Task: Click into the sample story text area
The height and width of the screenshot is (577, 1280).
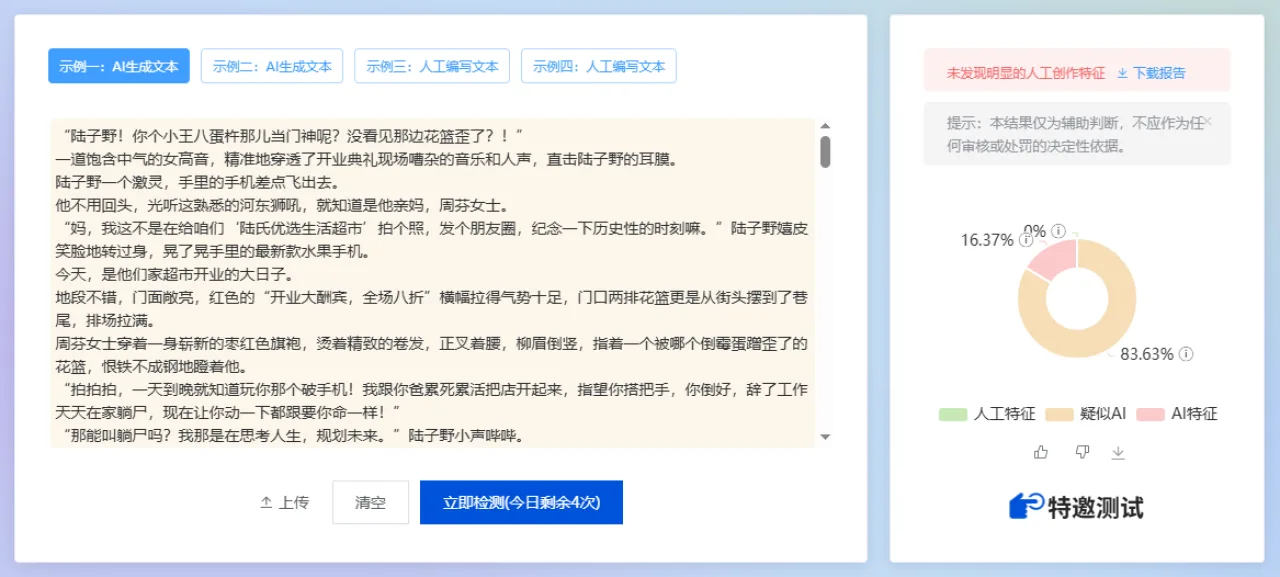Action: point(432,282)
